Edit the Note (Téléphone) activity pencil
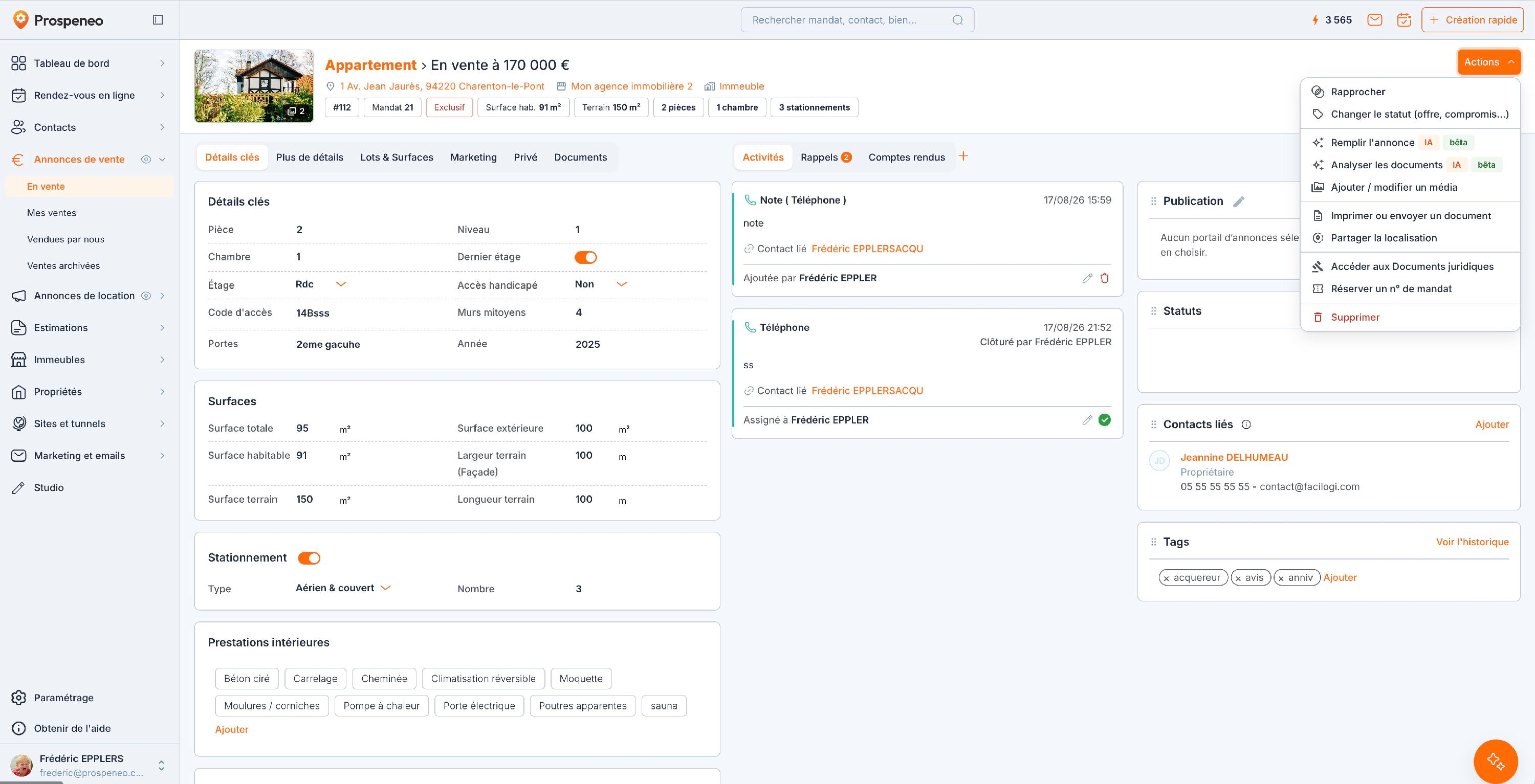Image resolution: width=1535 pixels, height=784 pixels. coord(1087,278)
